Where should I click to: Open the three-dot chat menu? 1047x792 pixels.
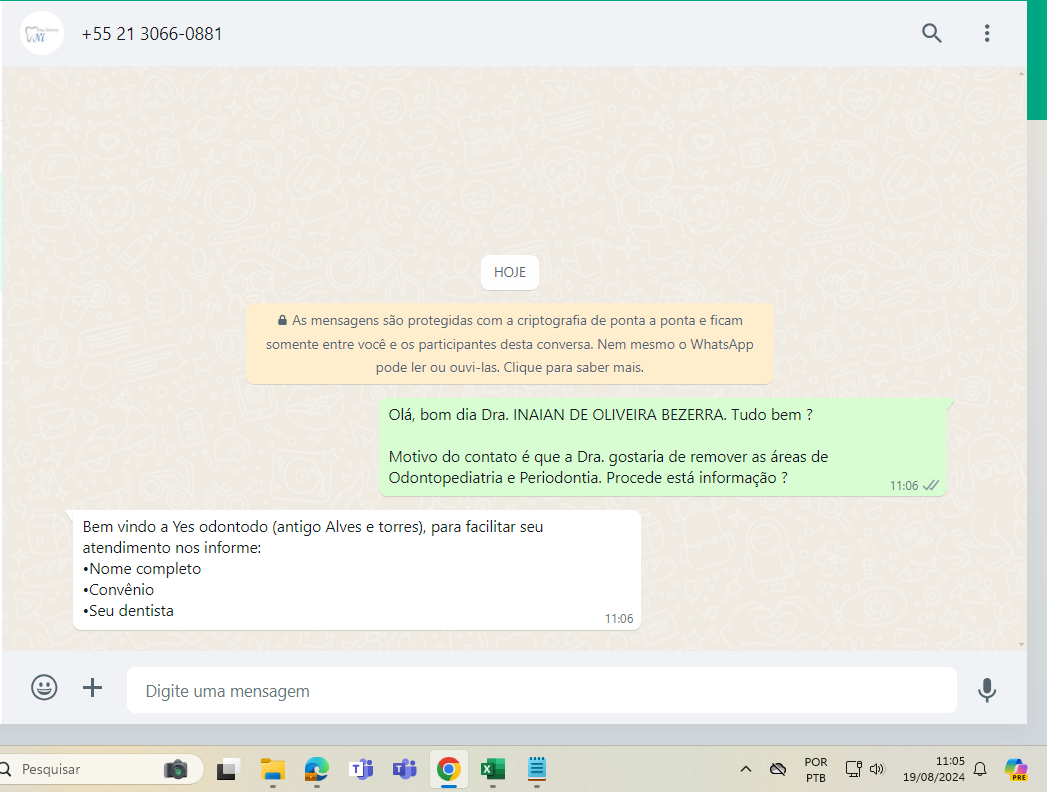[986, 33]
